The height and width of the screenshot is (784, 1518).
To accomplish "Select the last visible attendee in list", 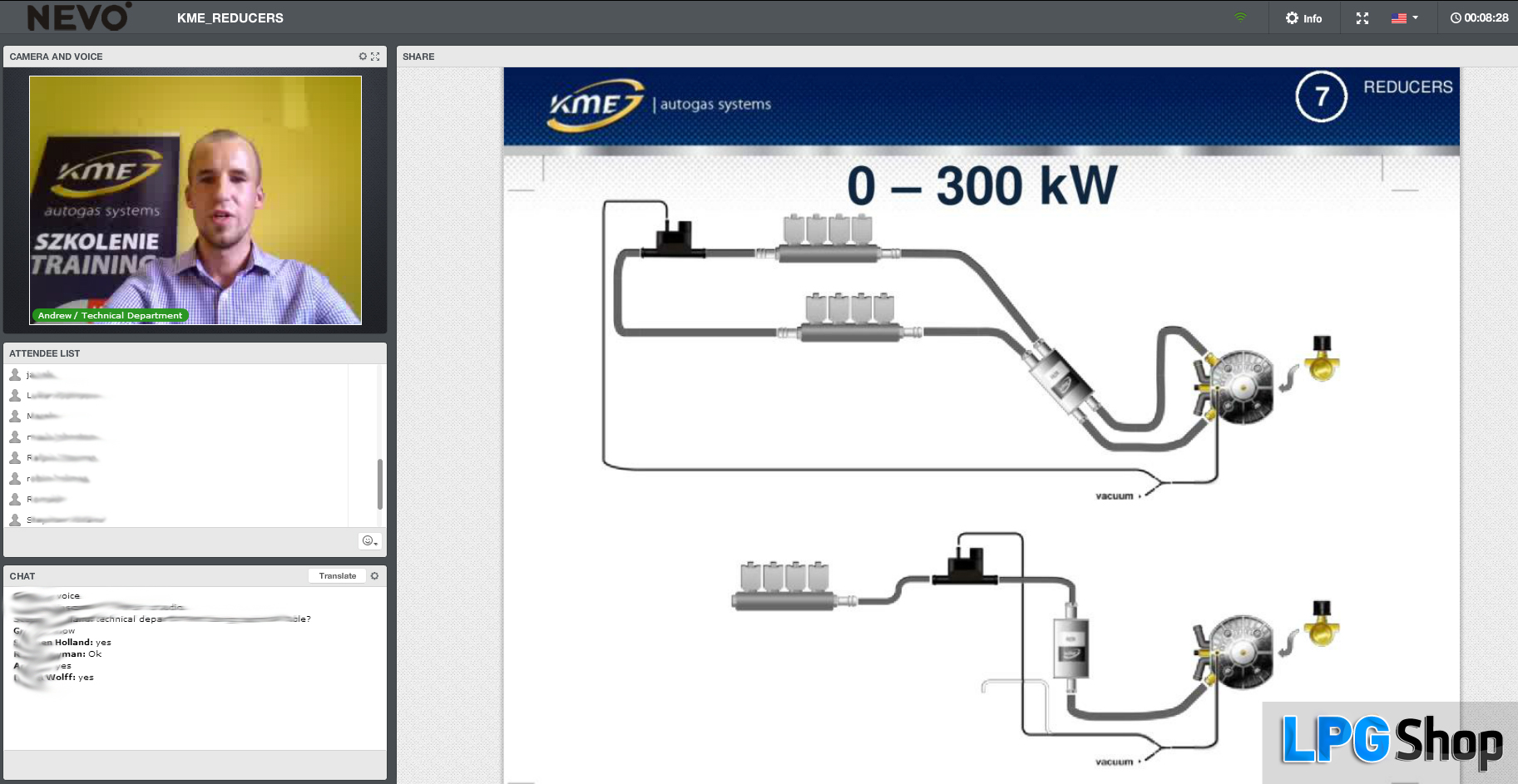I will 175,520.
